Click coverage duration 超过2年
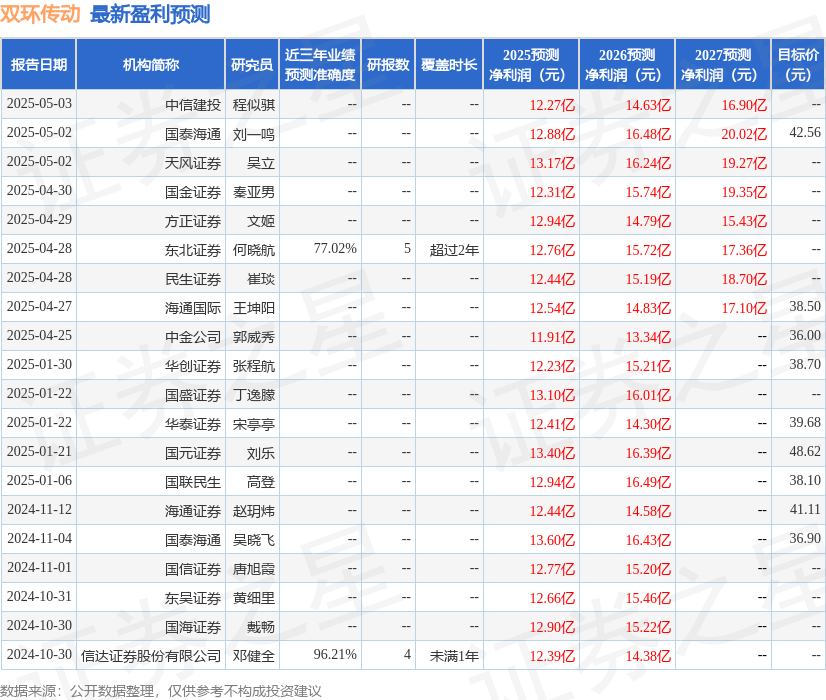 (x=454, y=250)
